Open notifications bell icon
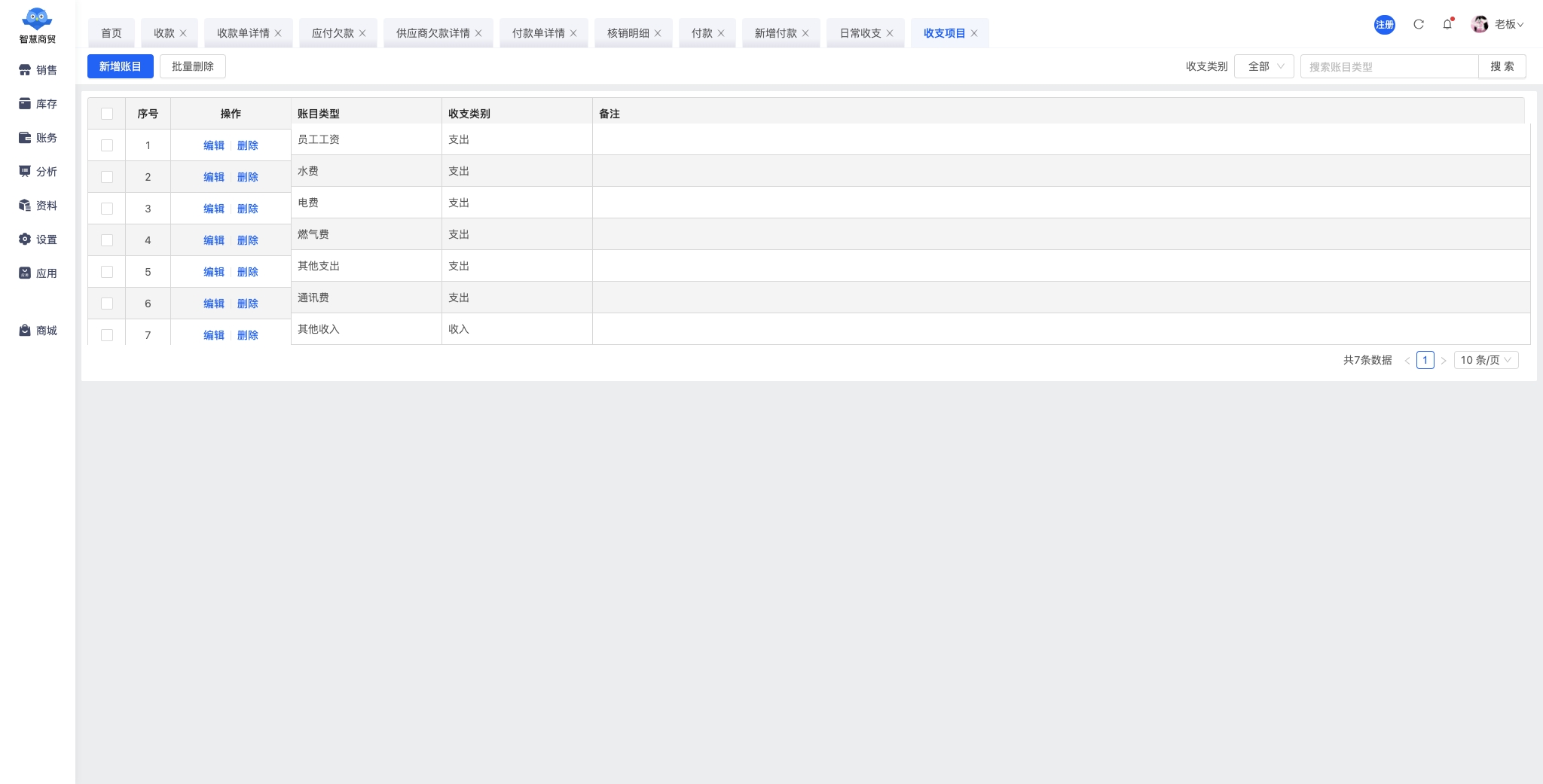Image resolution: width=1543 pixels, height=784 pixels. tap(1447, 24)
